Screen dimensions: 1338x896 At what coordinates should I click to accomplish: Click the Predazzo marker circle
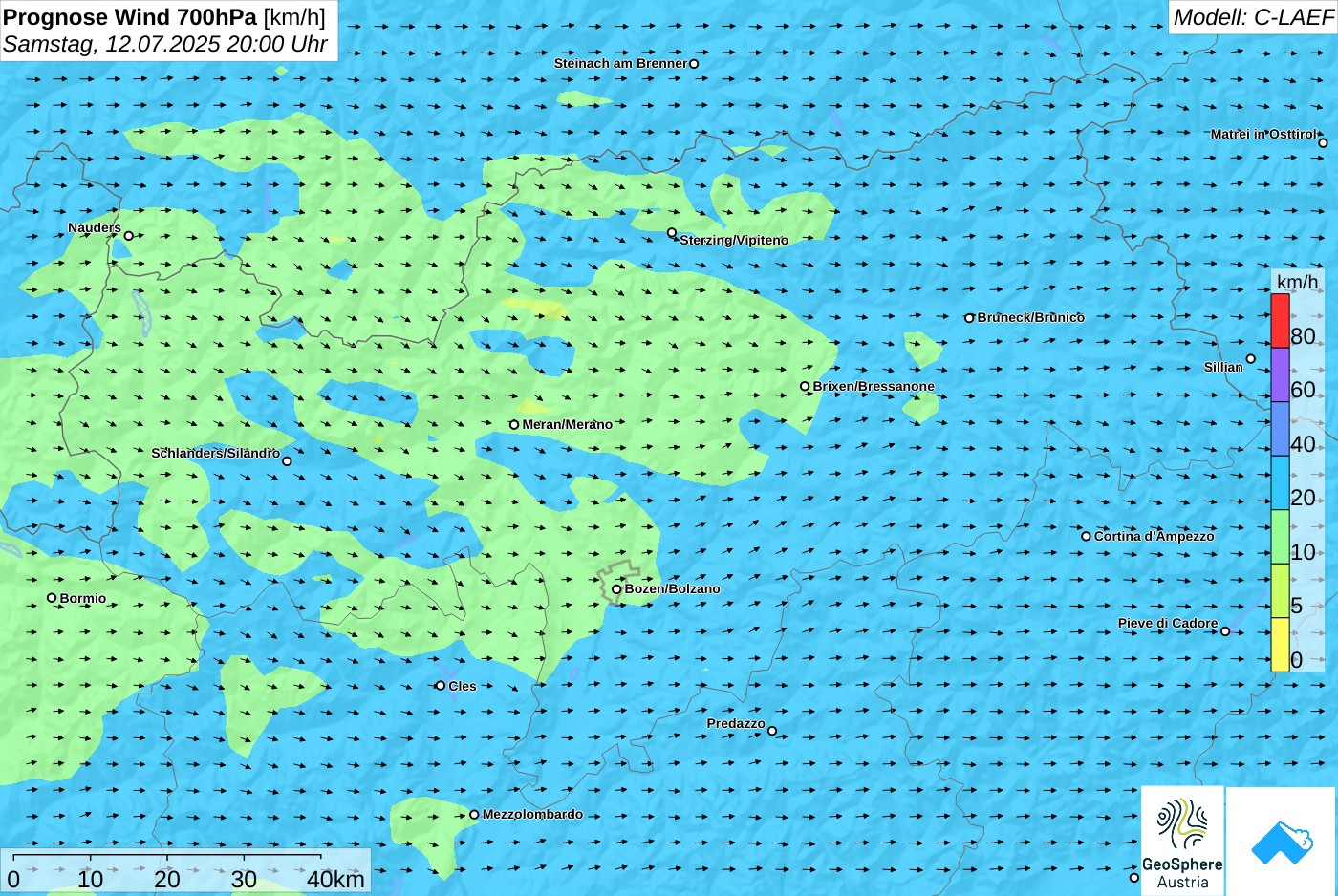click(772, 732)
